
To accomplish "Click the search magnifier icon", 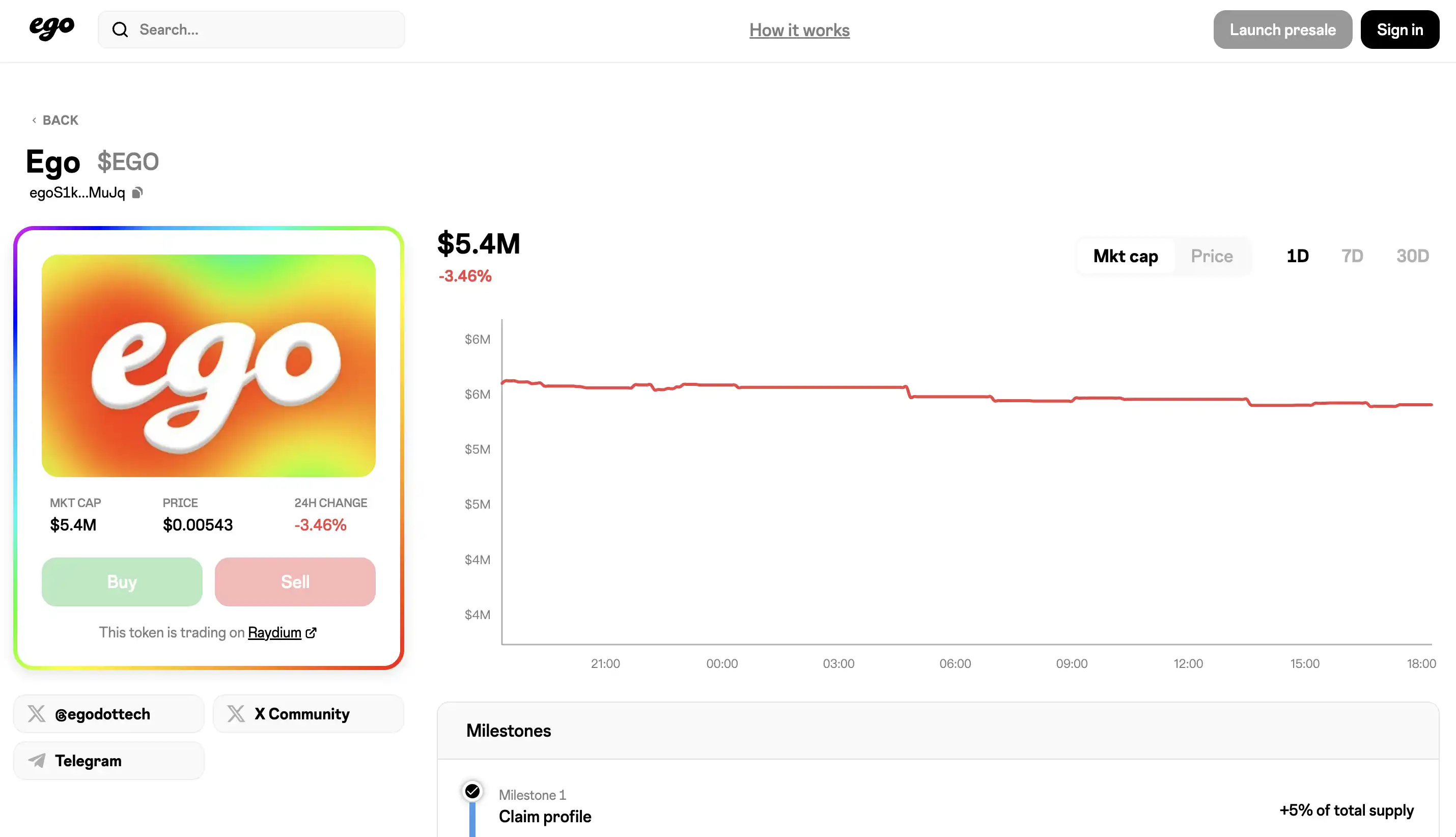I will point(120,30).
